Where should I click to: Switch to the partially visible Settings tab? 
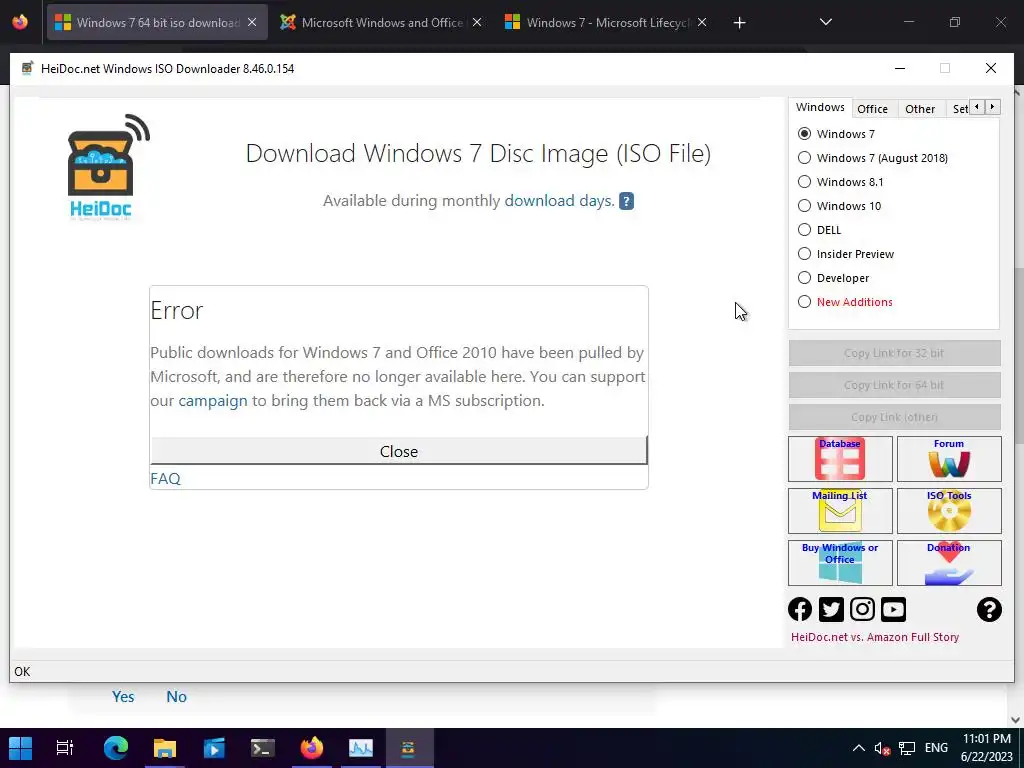pos(959,108)
